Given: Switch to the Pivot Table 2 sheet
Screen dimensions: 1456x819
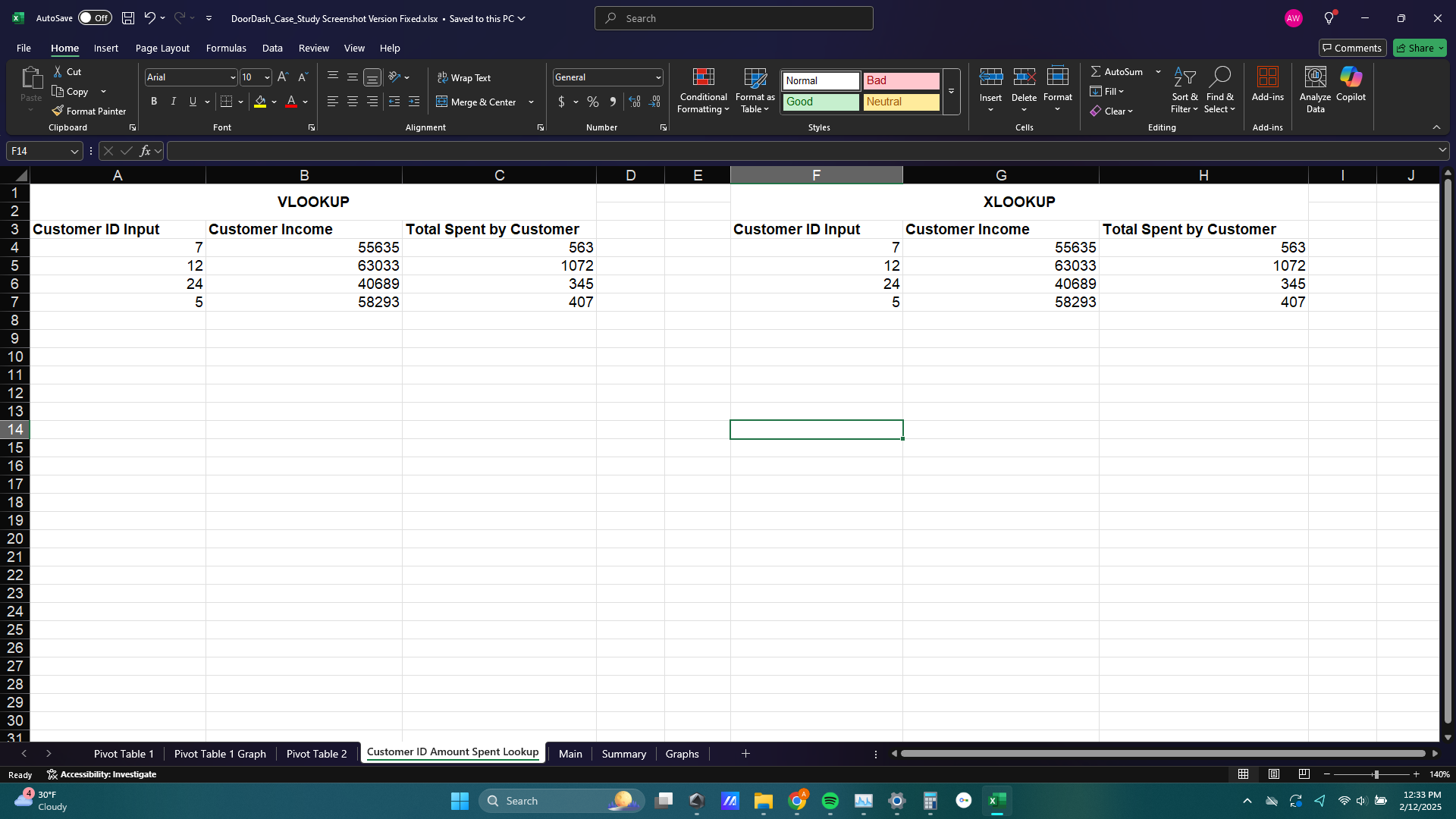Looking at the screenshot, I should [316, 754].
